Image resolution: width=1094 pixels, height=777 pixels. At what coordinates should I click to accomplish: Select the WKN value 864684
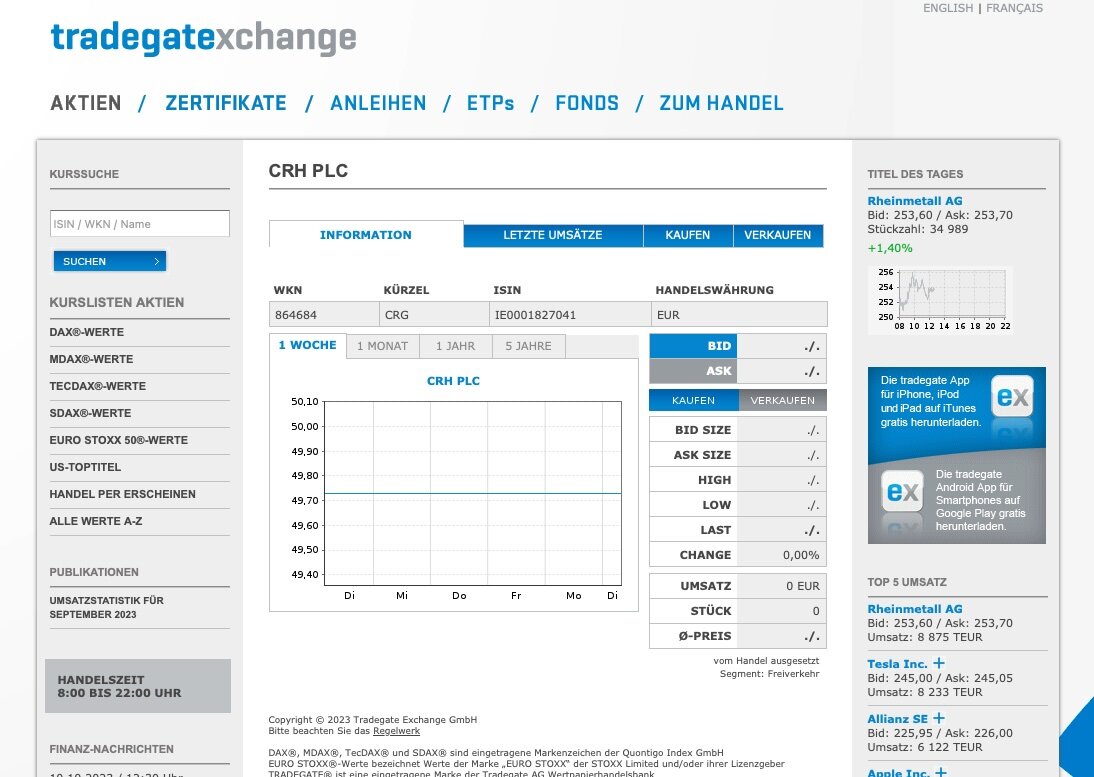[296, 315]
